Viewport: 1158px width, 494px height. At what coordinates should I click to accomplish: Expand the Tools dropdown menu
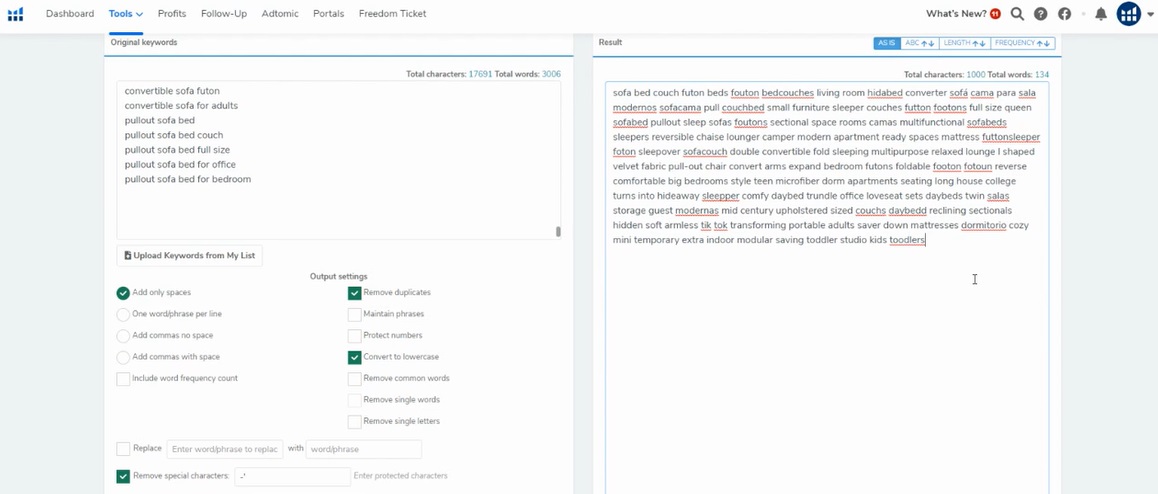126,13
